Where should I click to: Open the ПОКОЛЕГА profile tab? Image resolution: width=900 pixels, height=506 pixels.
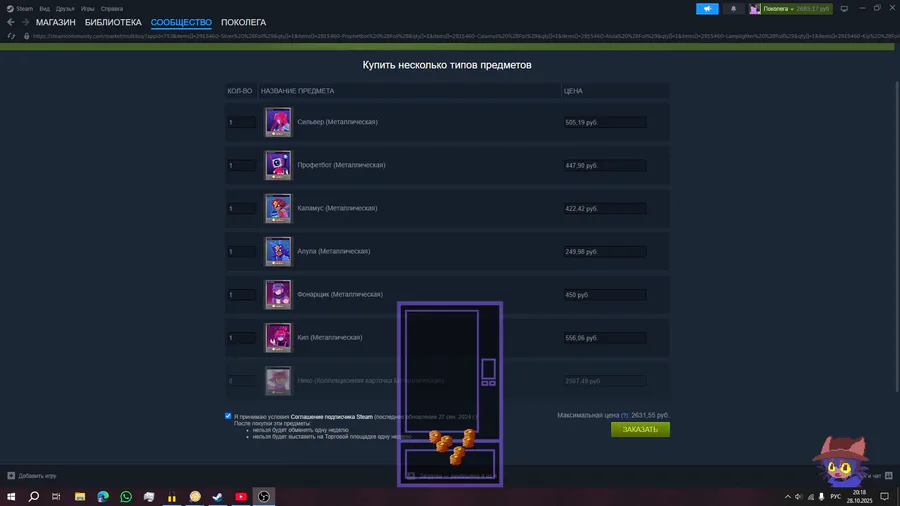point(243,22)
